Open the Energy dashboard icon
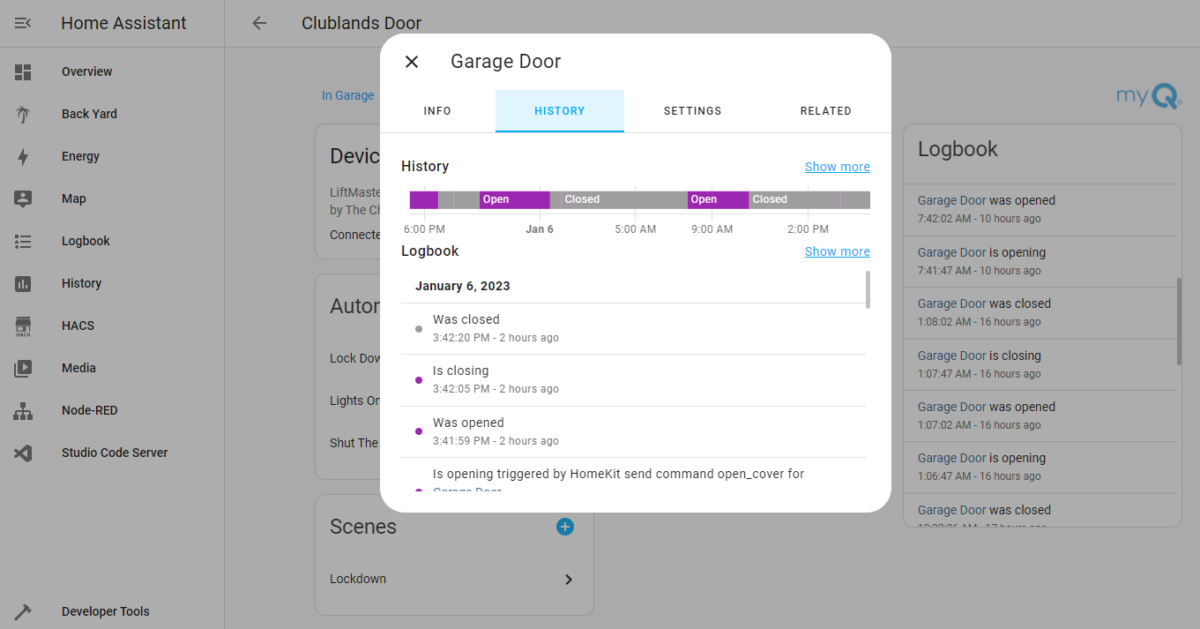Viewport: 1200px width, 629px height. click(x=24, y=156)
